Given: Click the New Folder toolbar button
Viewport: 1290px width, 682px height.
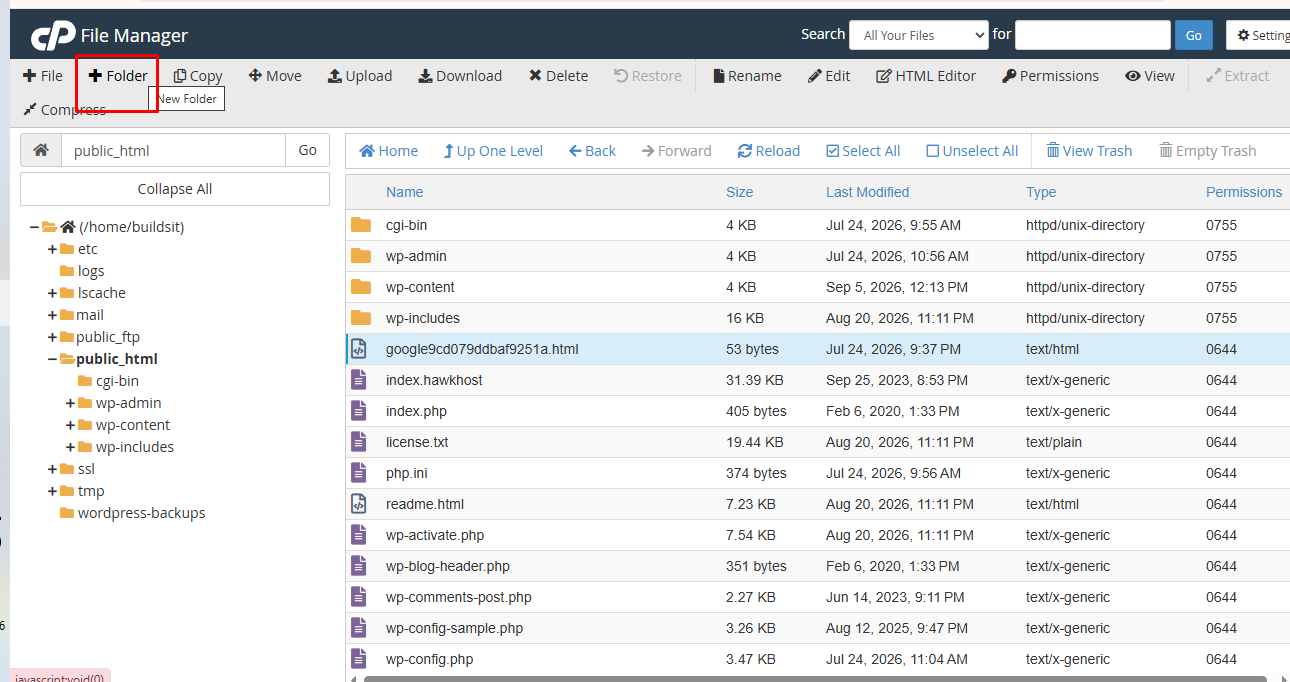Looking at the screenshot, I should point(118,76).
